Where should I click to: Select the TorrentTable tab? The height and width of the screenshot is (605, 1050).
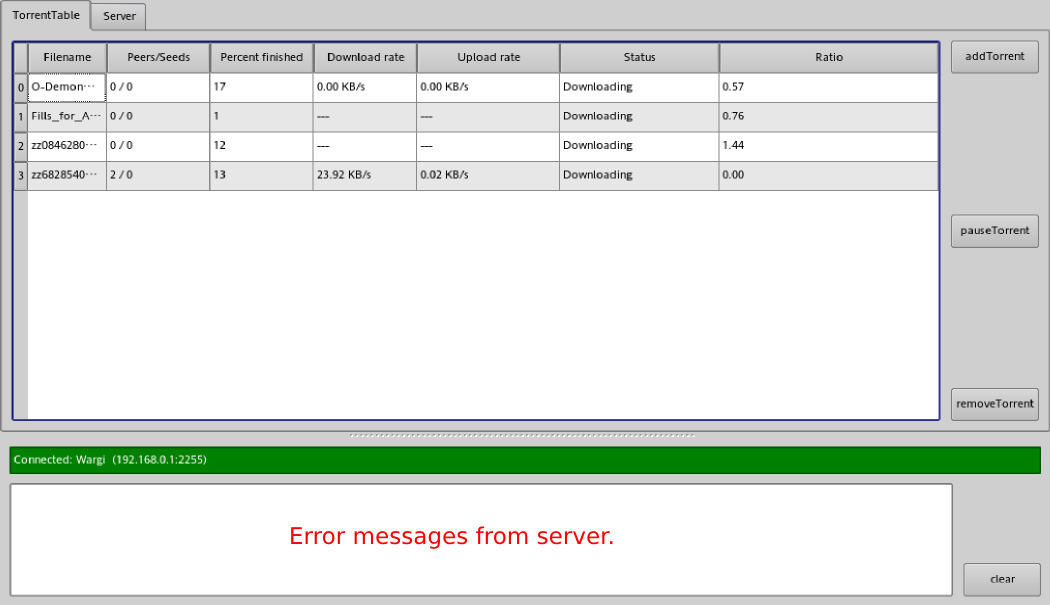point(45,15)
